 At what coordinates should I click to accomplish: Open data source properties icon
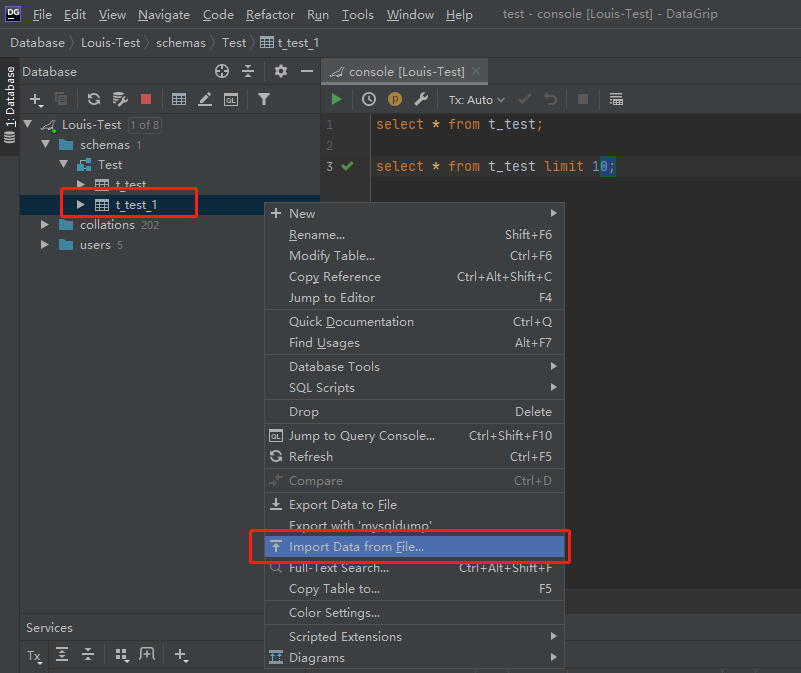(x=120, y=99)
